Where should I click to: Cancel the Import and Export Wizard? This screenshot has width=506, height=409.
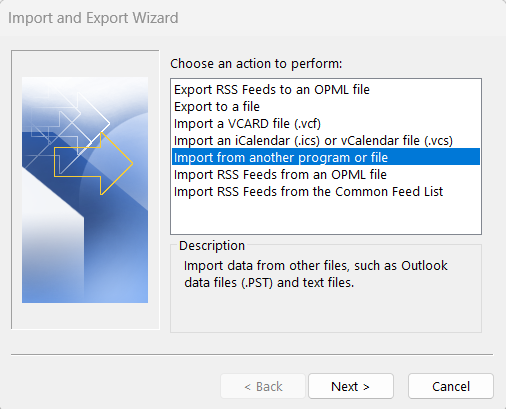(451, 386)
